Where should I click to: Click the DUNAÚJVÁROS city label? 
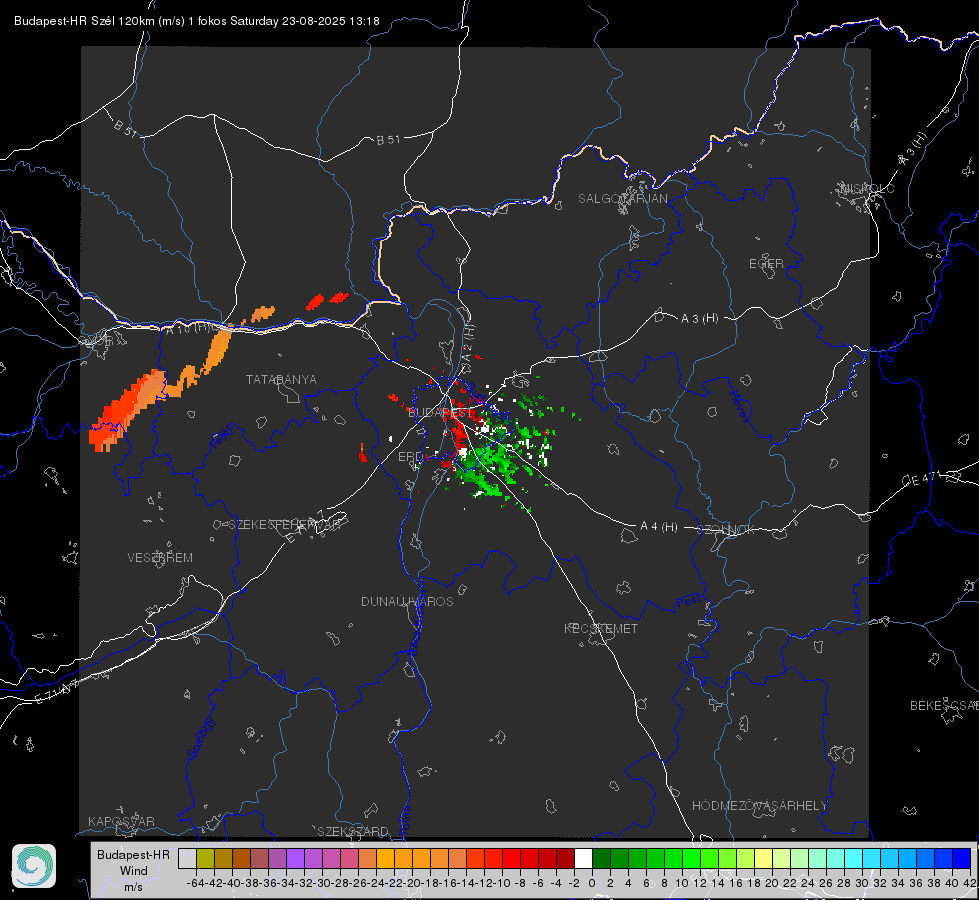[407, 601]
